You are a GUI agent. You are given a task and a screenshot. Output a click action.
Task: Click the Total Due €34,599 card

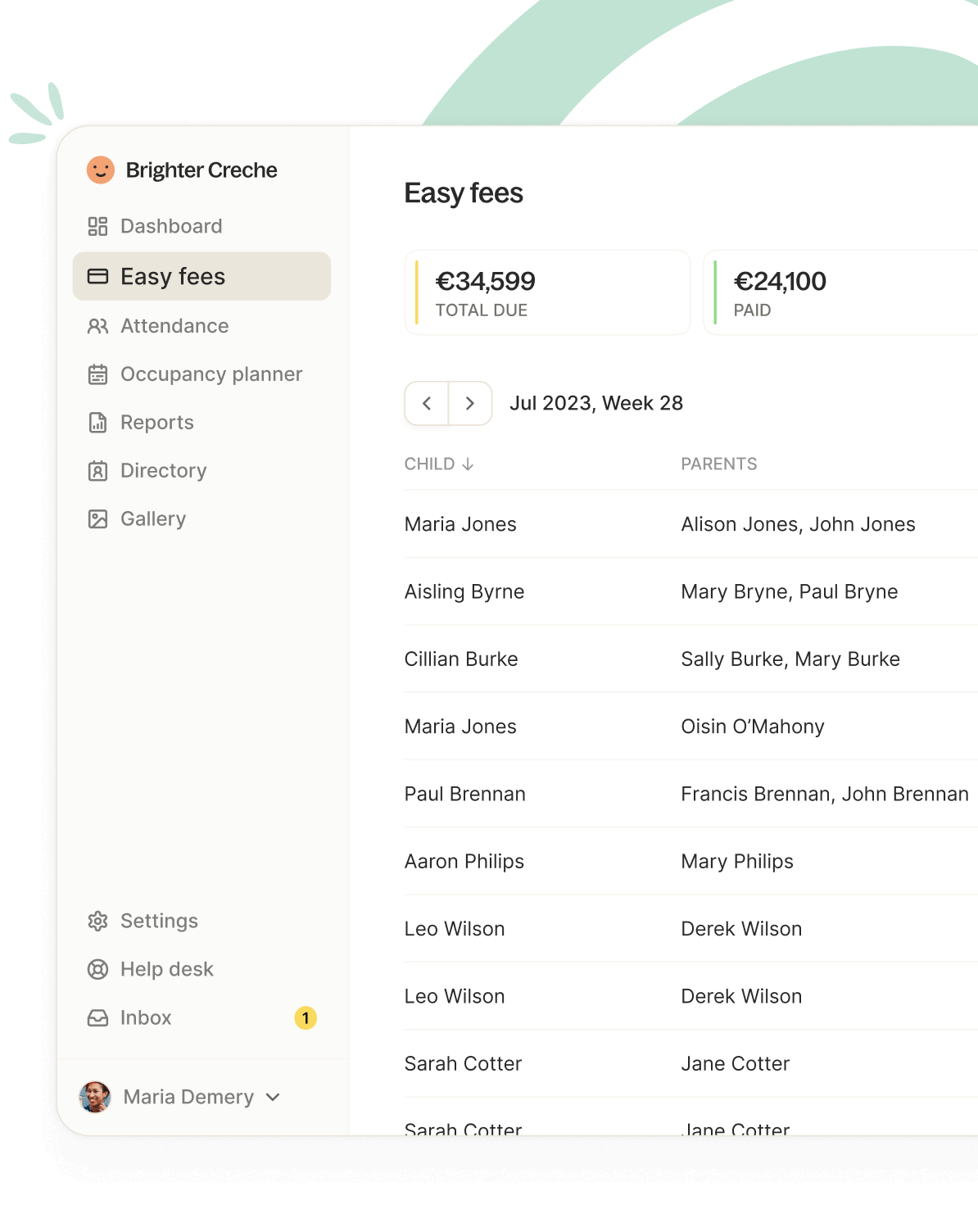pos(547,292)
